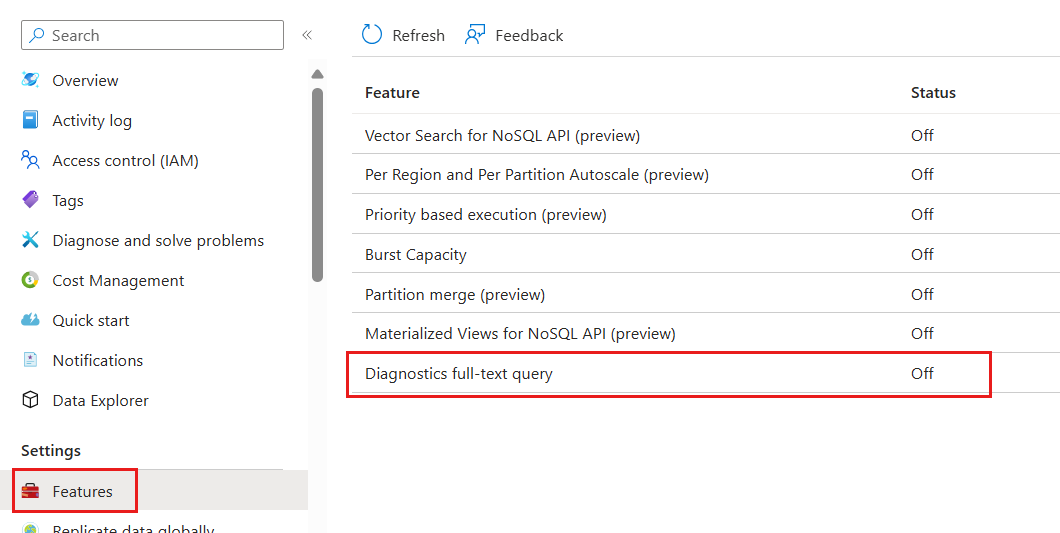Click the Refresh button
The width and height of the screenshot is (1060, 533).
pyautogui.click(x=403, y=35)
